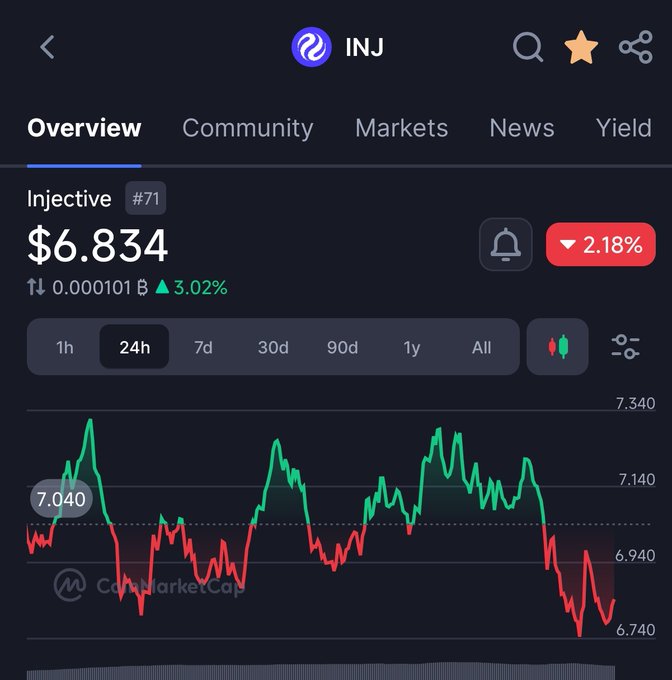The height and width of the screenshot is (680, 672).
Task: Select the 1h chart range
Action: pos(65,347)
